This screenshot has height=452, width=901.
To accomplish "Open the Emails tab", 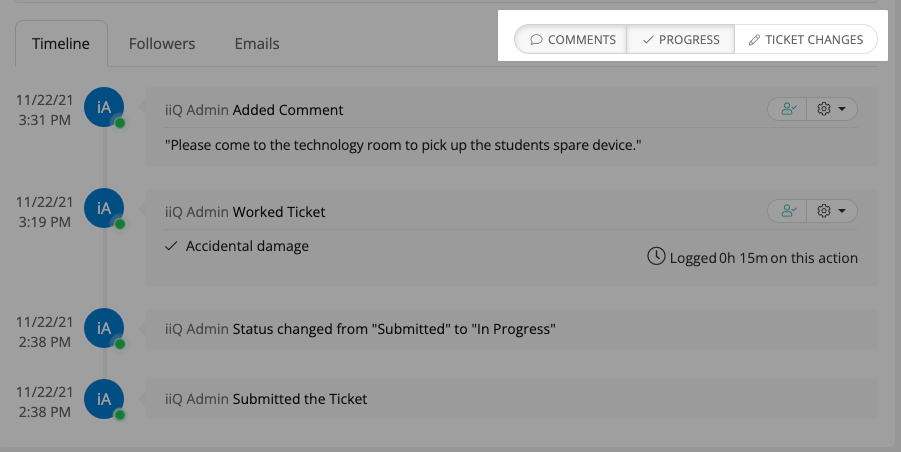I will [x=257, y=44].
